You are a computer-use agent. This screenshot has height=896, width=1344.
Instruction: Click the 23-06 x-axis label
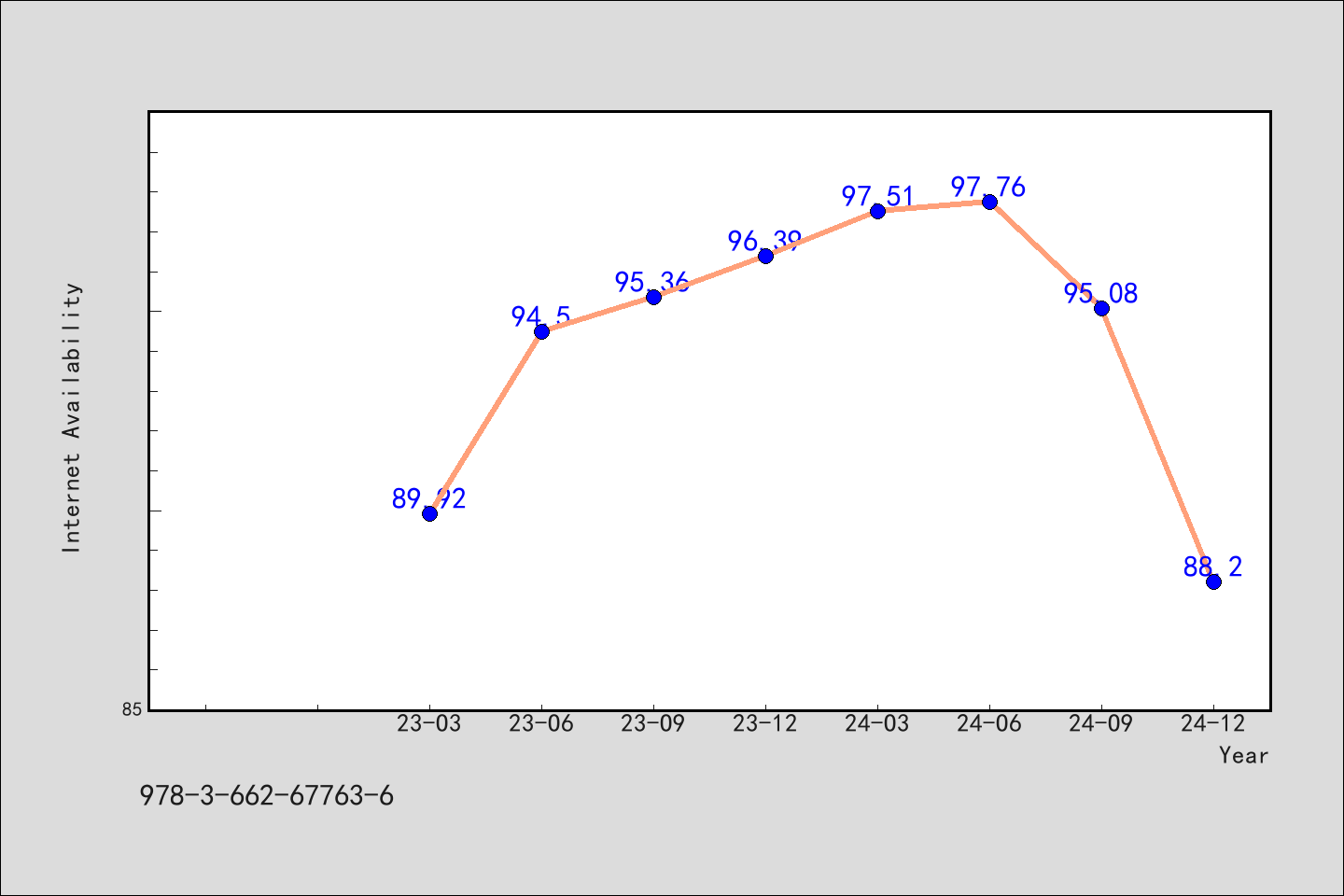541,724
